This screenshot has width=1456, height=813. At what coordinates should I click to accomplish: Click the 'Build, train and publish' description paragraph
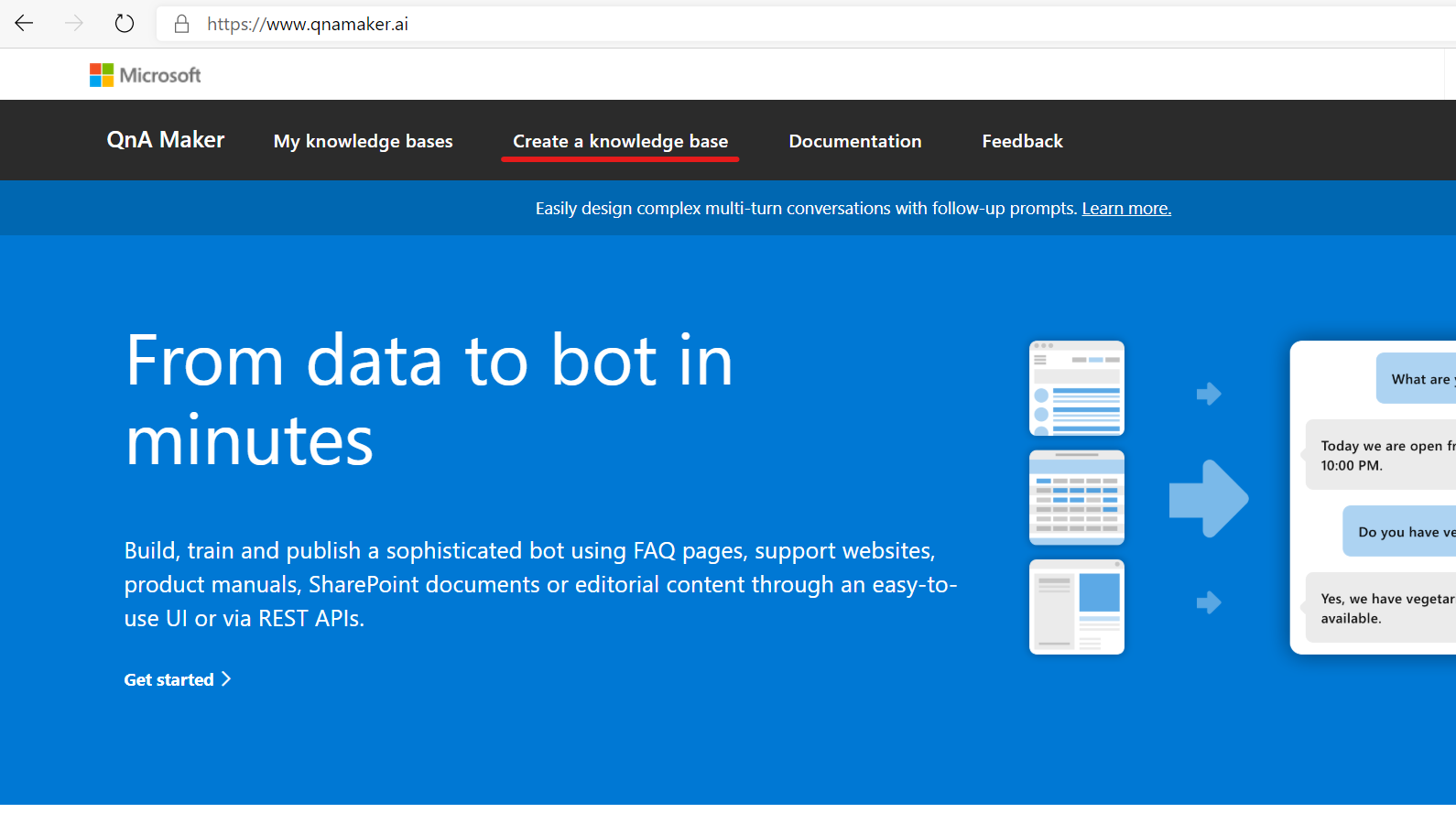click(x=541, y=584)
